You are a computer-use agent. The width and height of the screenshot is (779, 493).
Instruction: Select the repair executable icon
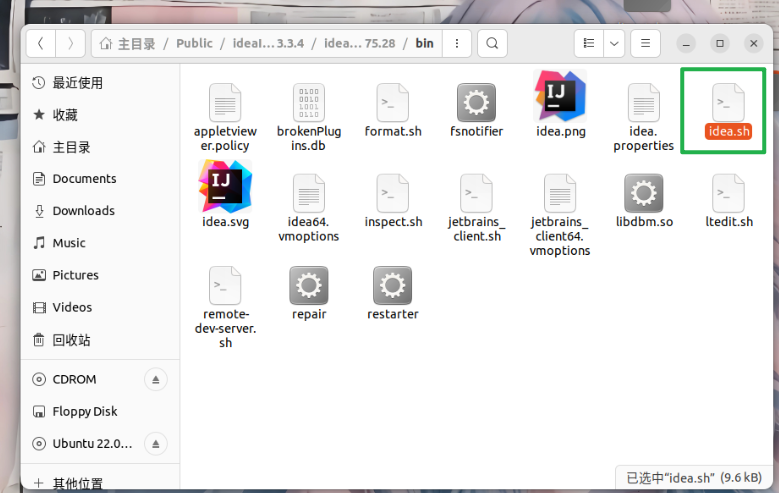pos(309,286)
